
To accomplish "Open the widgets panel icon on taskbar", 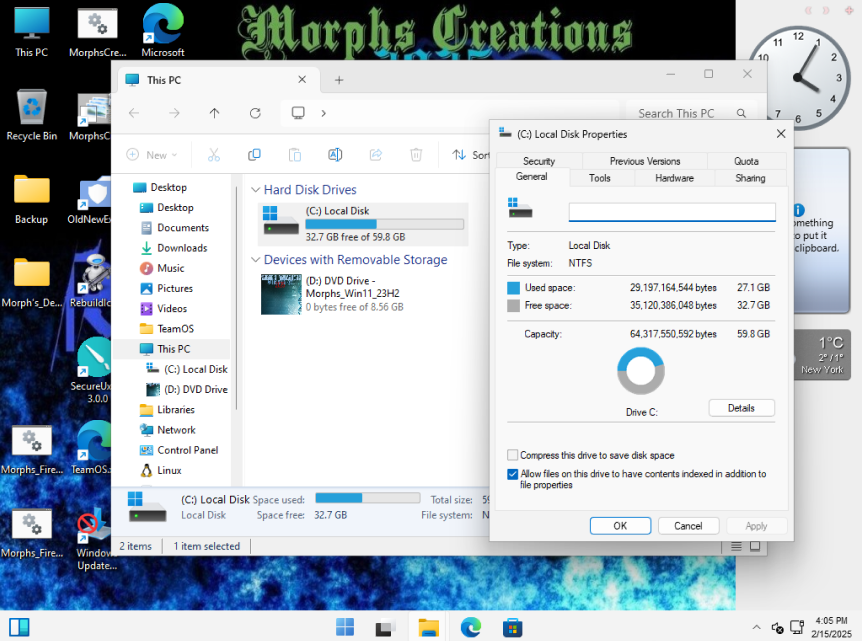I will pyautogui.click(x=19, y=627).
